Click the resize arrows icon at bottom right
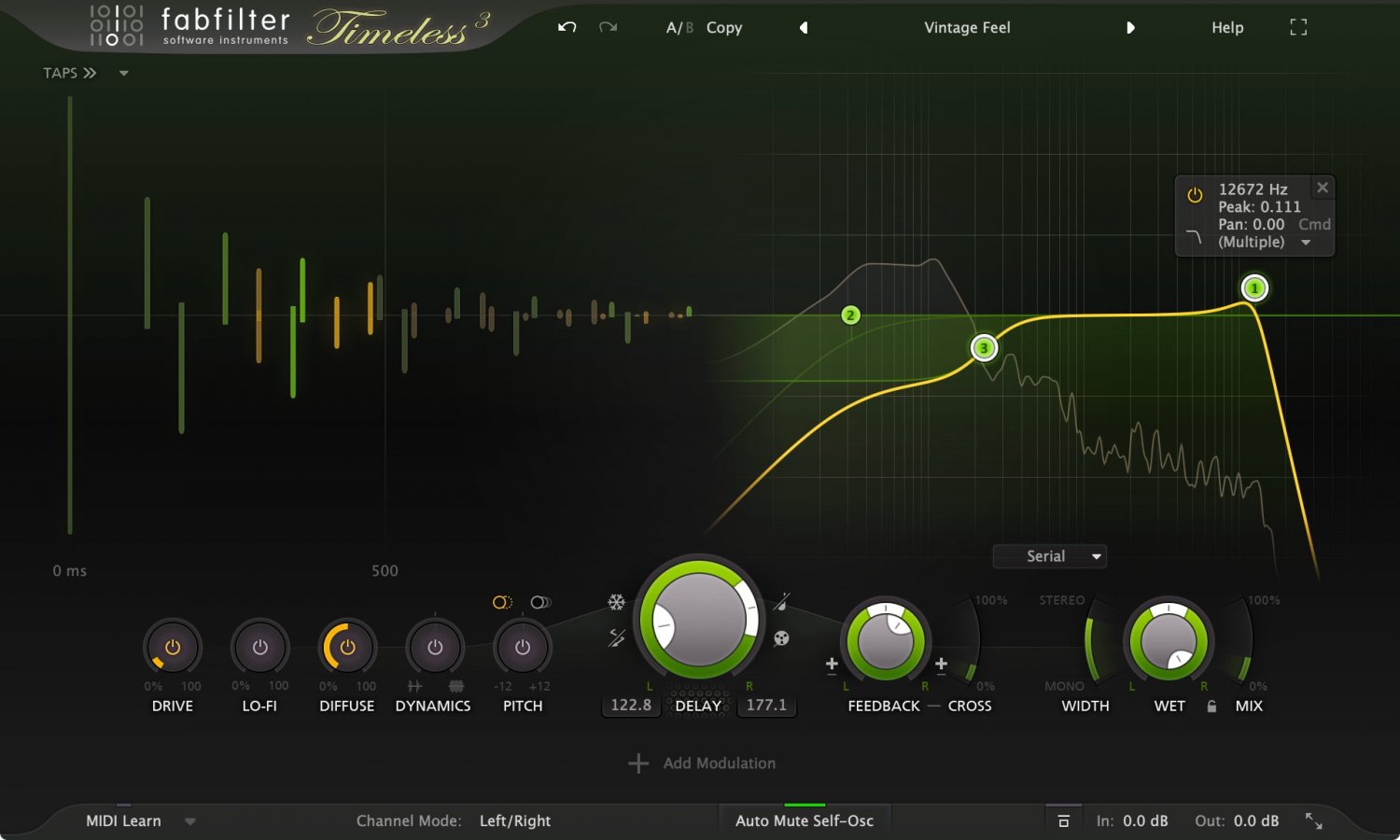The height and width of the screenshot is (840, 1400). pyautogui.click(x=1314, y=821)
